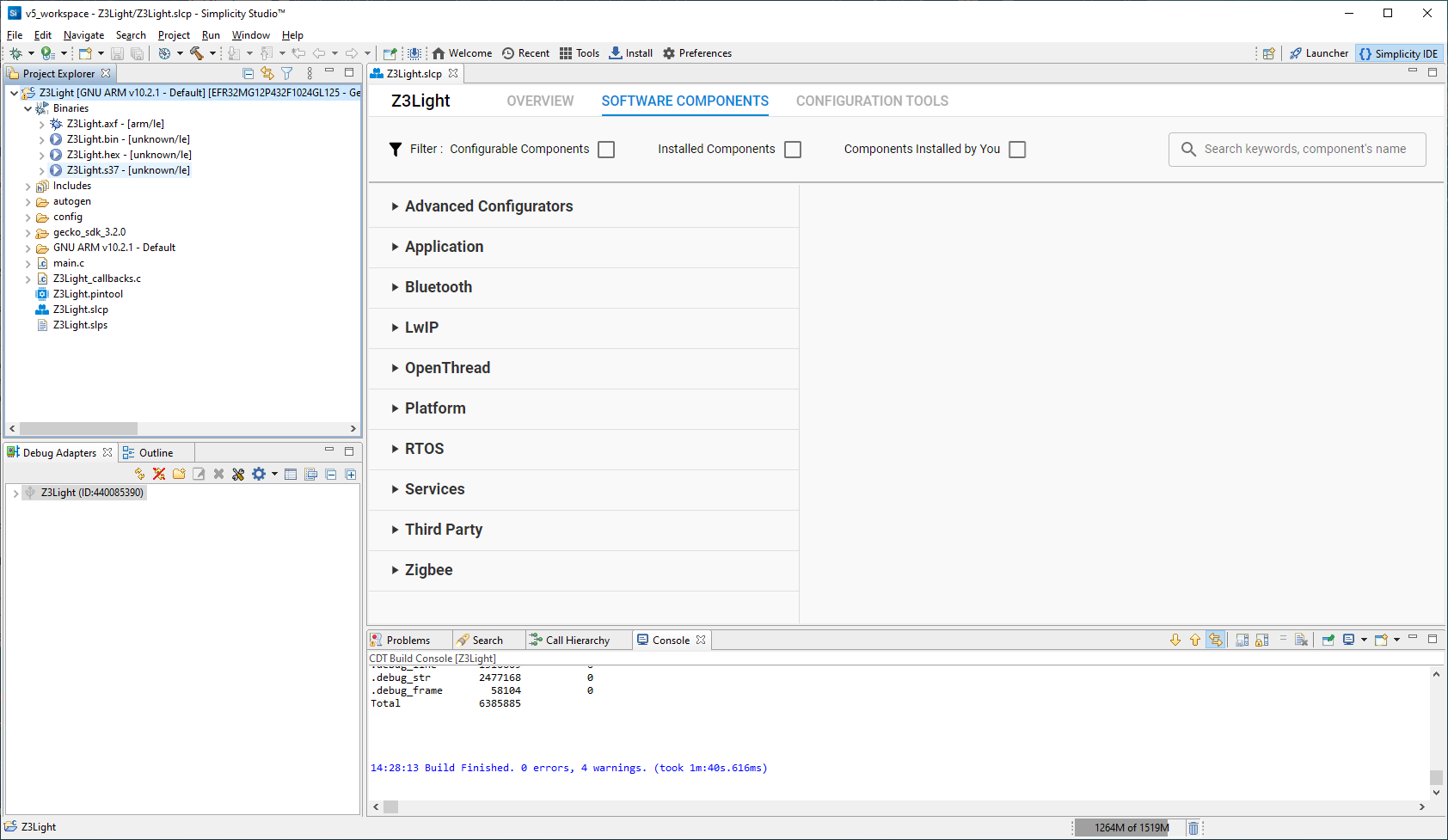Open the Install tool from toolbar

(630, 53)
